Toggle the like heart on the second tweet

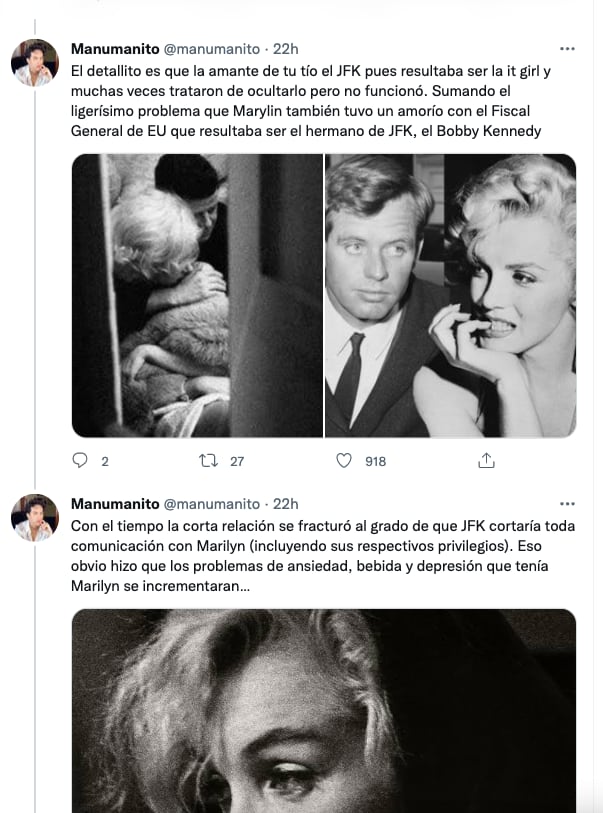click(x=344, y=460)
